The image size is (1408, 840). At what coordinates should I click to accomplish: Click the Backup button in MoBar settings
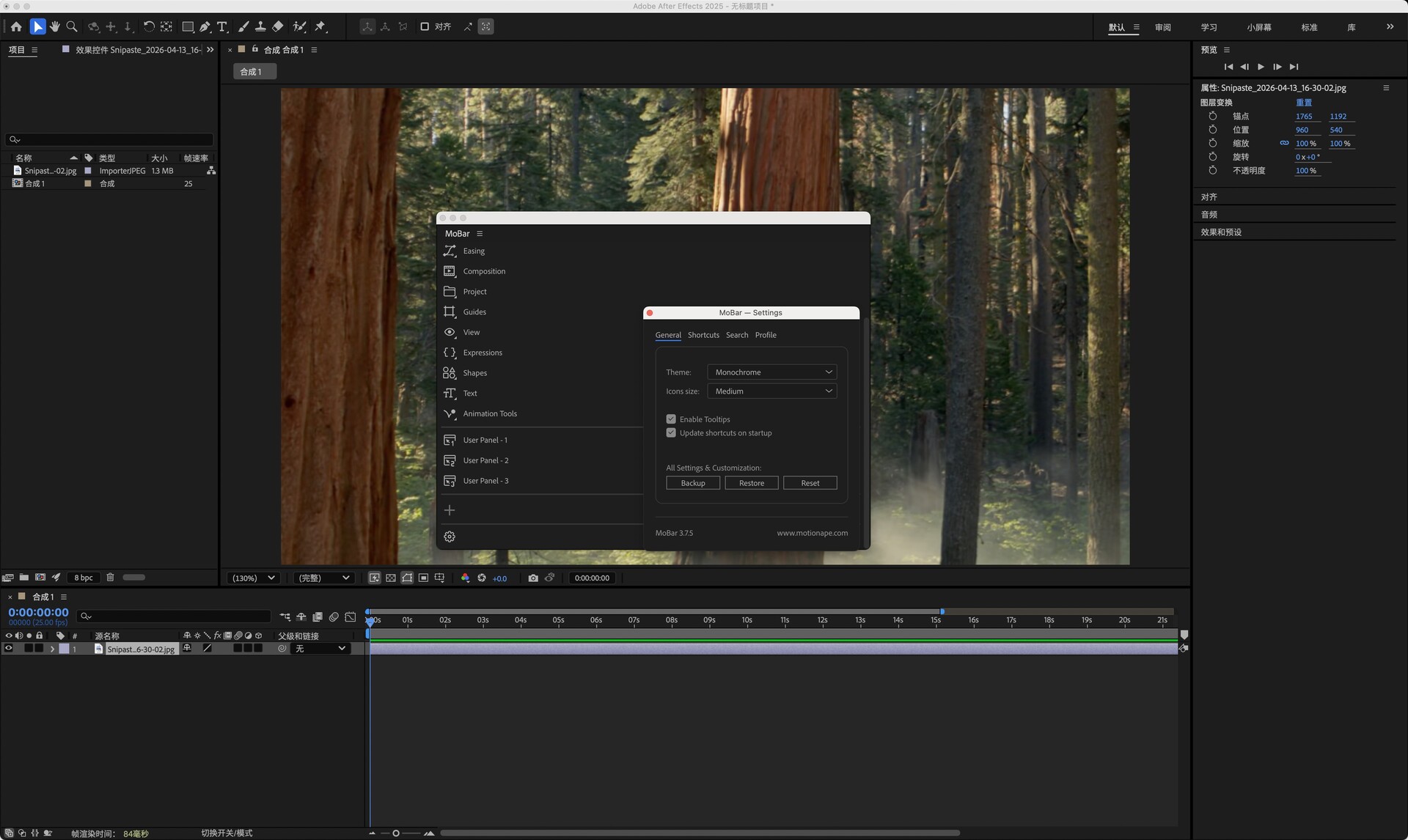tap(692, 482)
